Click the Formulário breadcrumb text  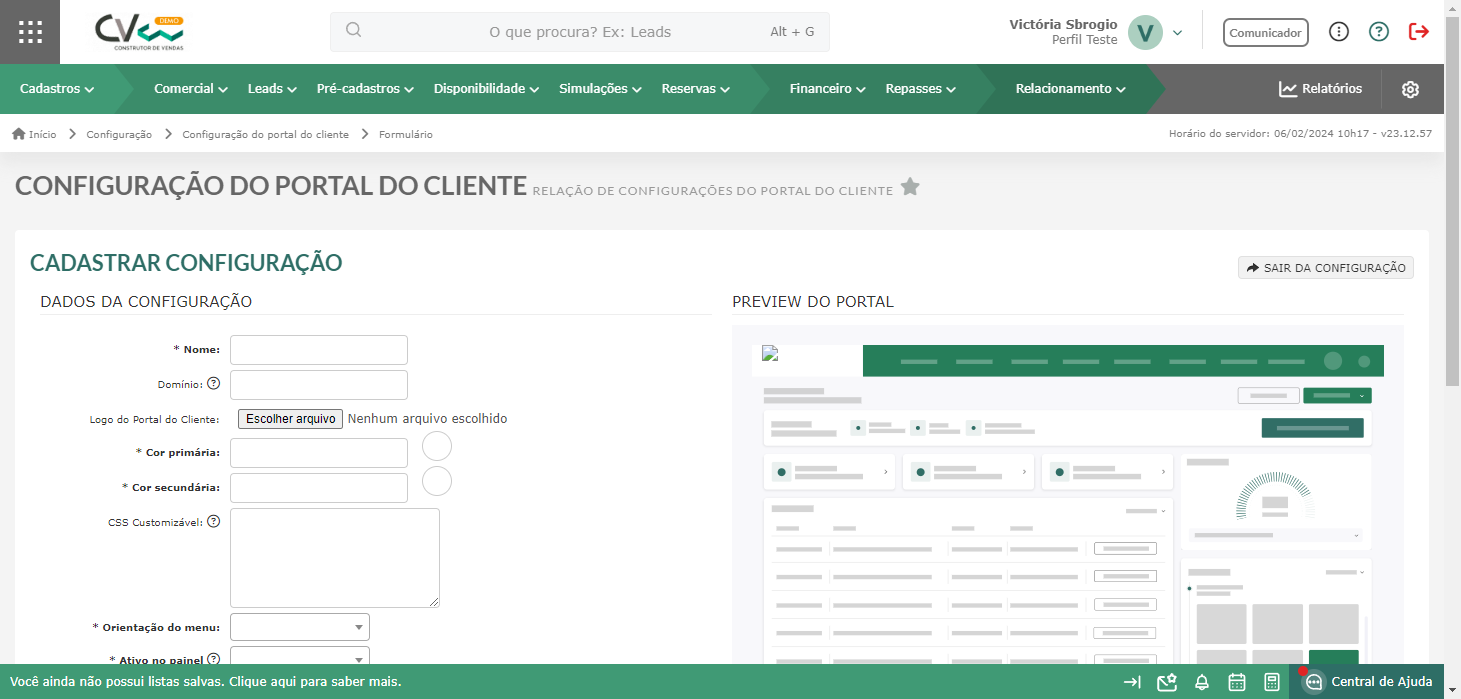[406, 134]
